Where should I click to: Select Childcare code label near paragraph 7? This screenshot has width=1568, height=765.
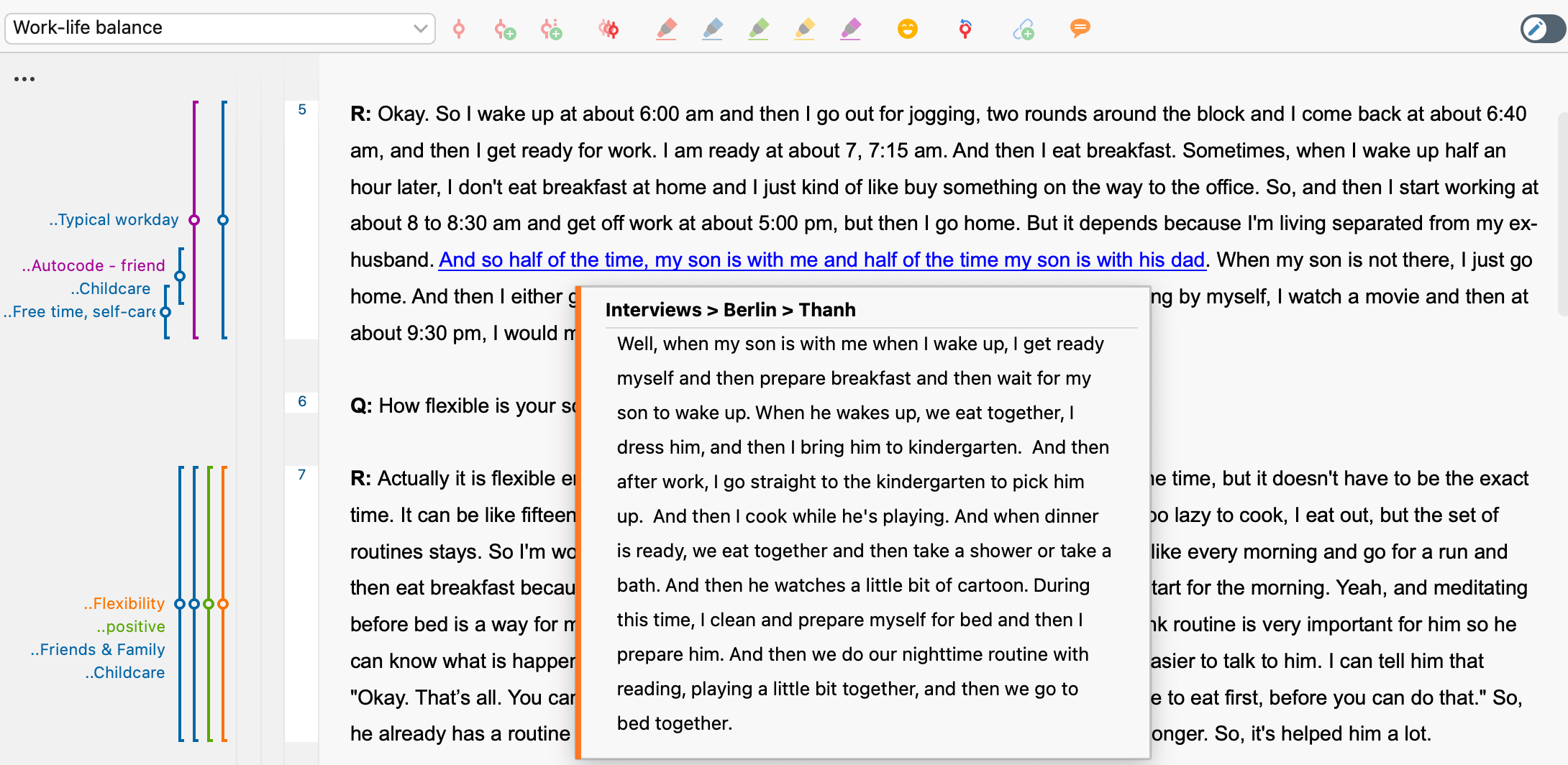click(x=125, y=672)
